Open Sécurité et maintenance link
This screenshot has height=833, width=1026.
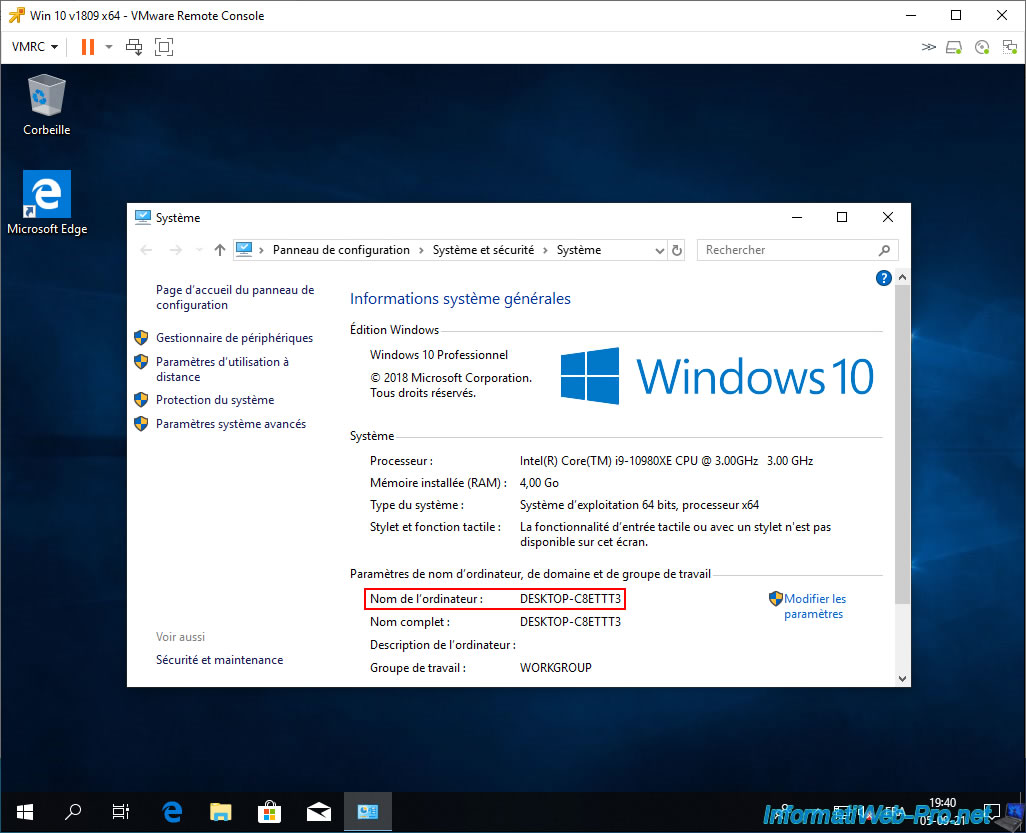219,660
